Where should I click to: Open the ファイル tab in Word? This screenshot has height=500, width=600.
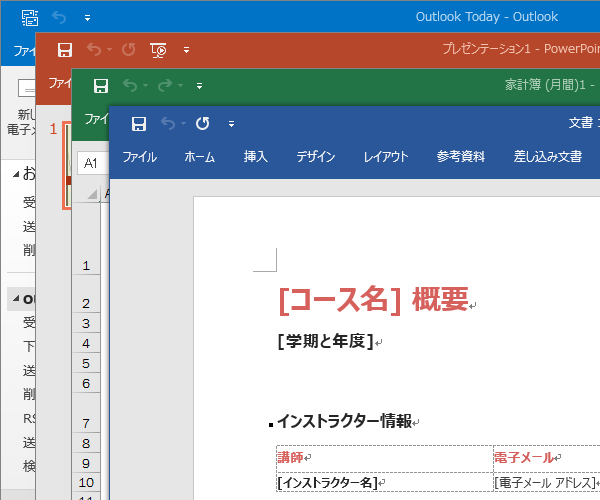tap(139, 157)
